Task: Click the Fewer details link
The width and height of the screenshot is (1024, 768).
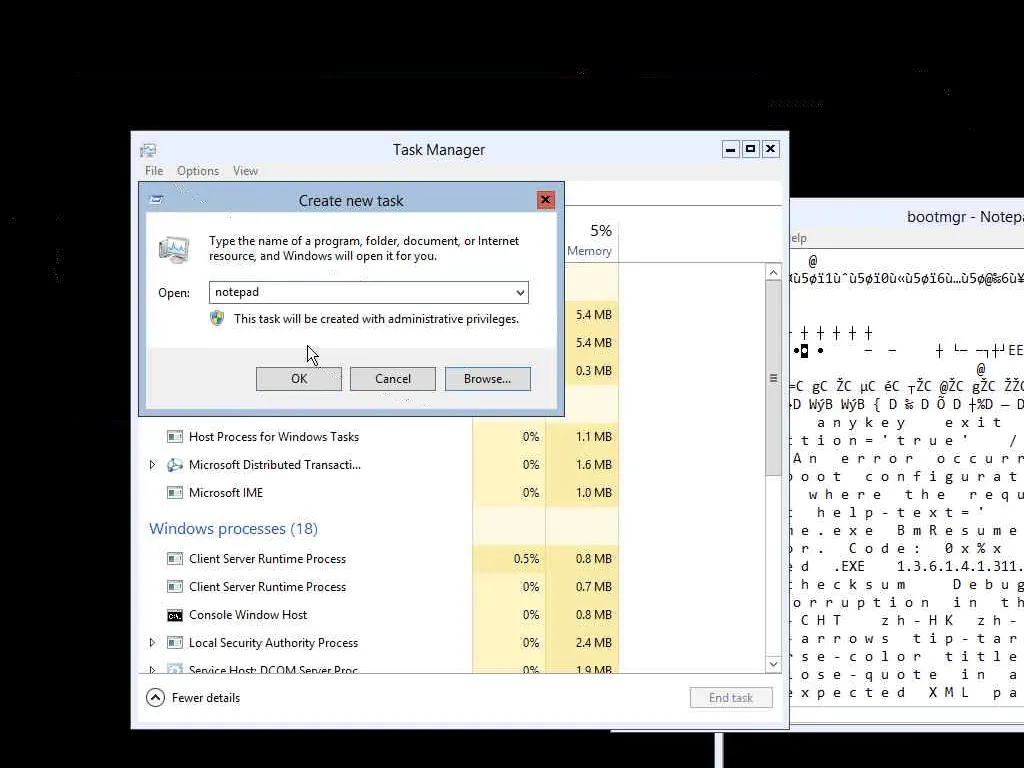Action: [x=206, y=698]
